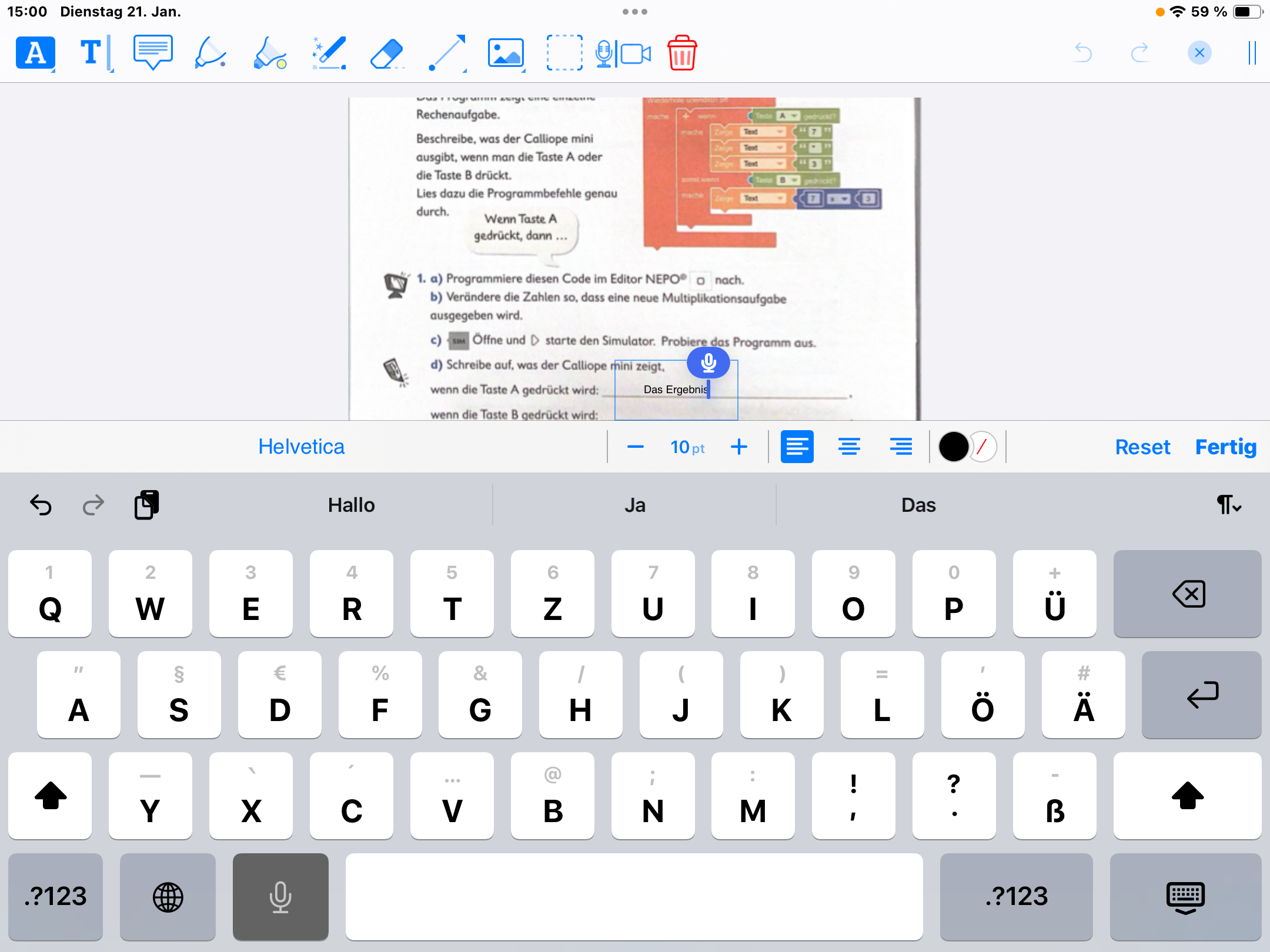Screen dimensions: 1270x952
Task: Open the black text color swatch
Action: (x=954, y=447)
